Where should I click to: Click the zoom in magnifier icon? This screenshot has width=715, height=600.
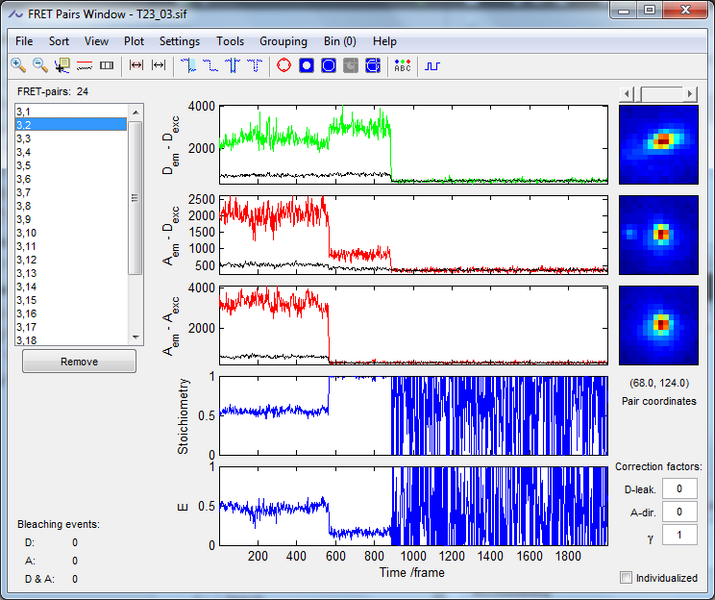tap(18, 65)
